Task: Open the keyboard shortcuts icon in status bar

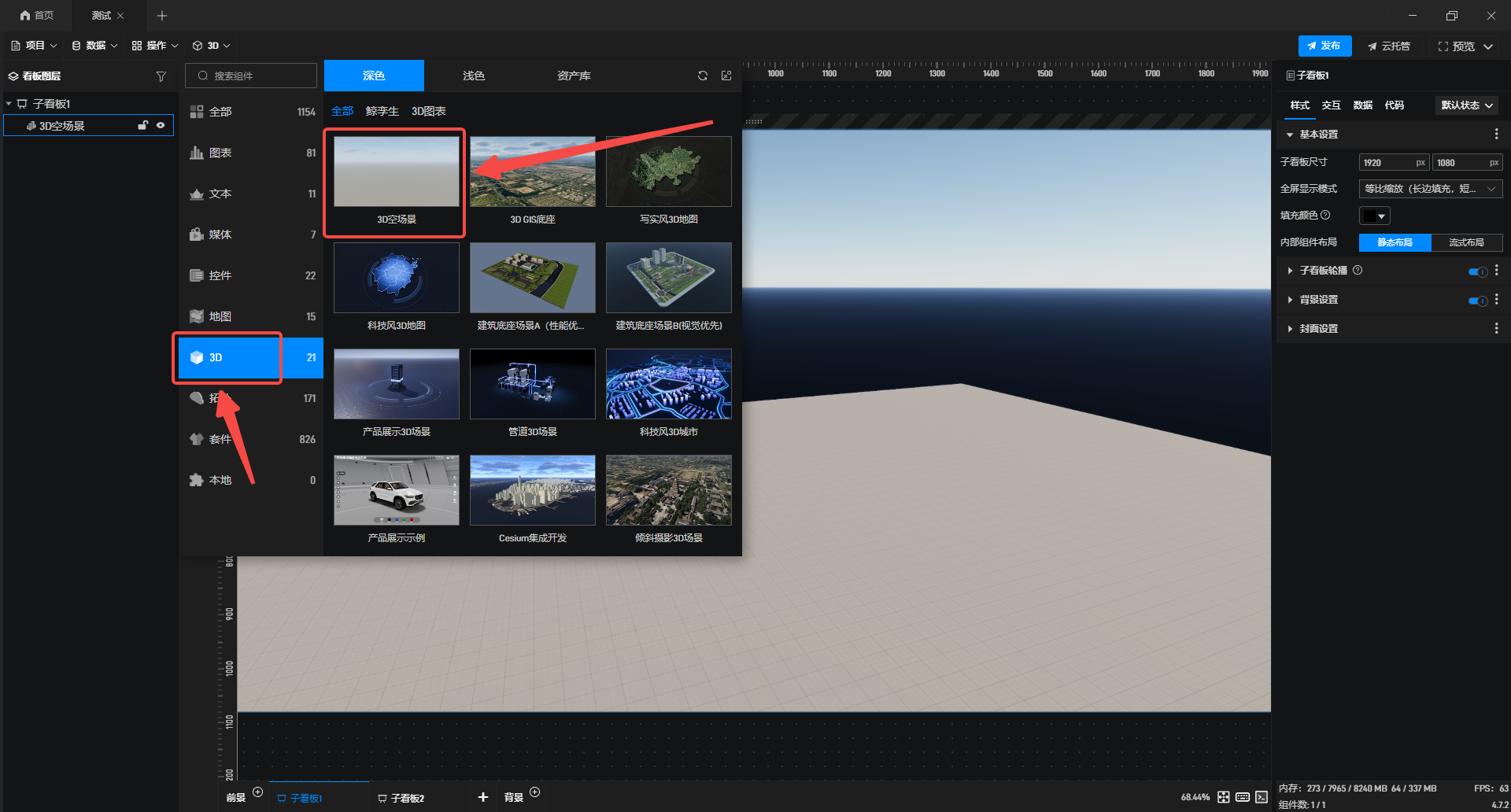Action: click(x=1243, y=797)
